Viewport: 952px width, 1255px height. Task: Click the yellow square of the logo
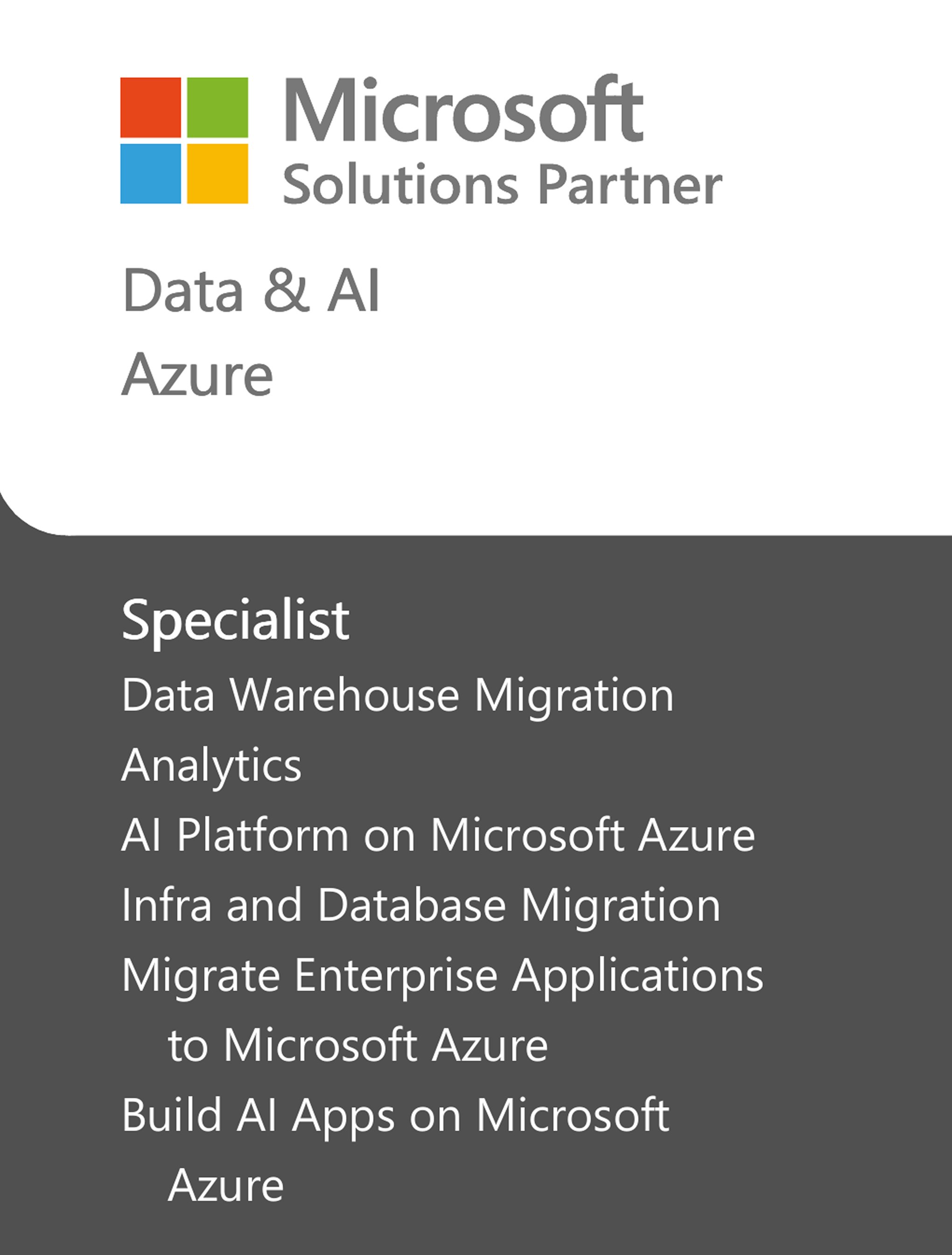coord(218,174)
